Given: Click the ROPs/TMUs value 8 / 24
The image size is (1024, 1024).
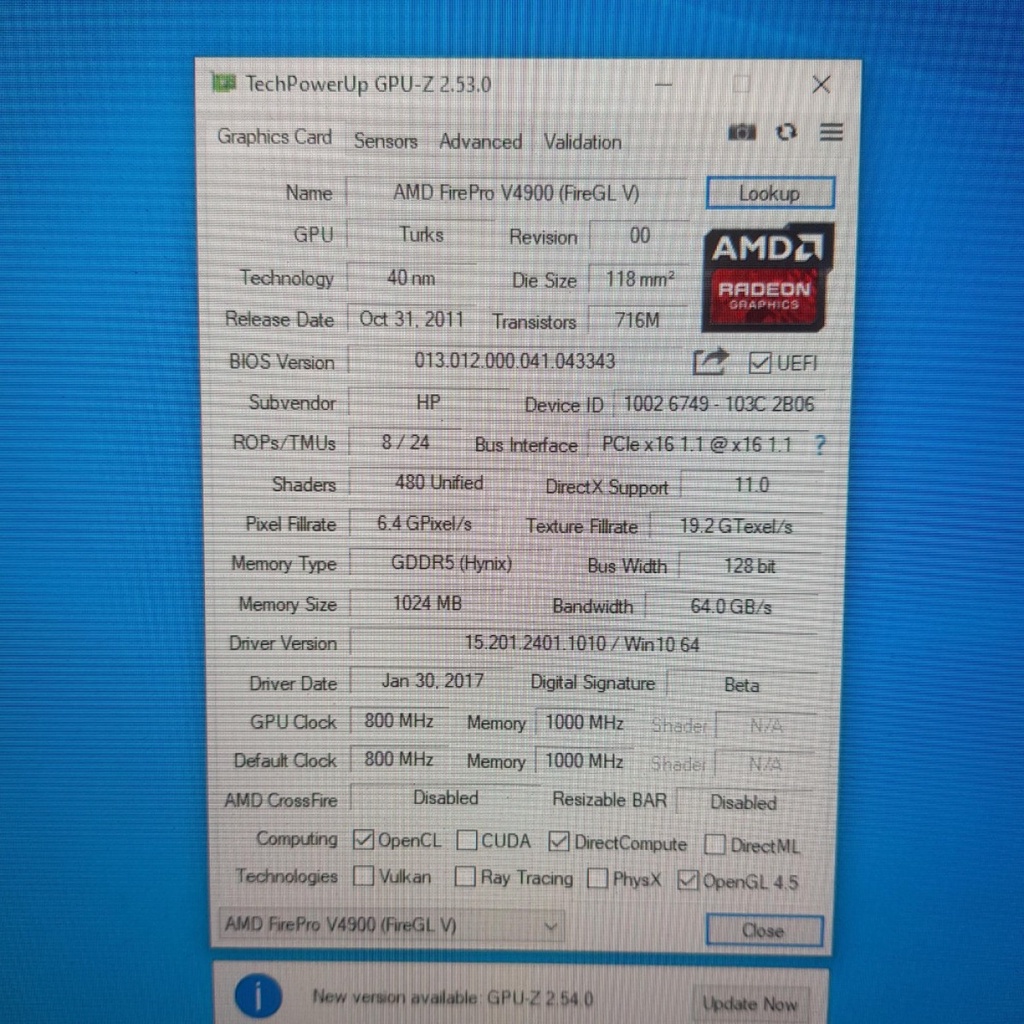Looking at the screenshot, I should click(406, 443).
